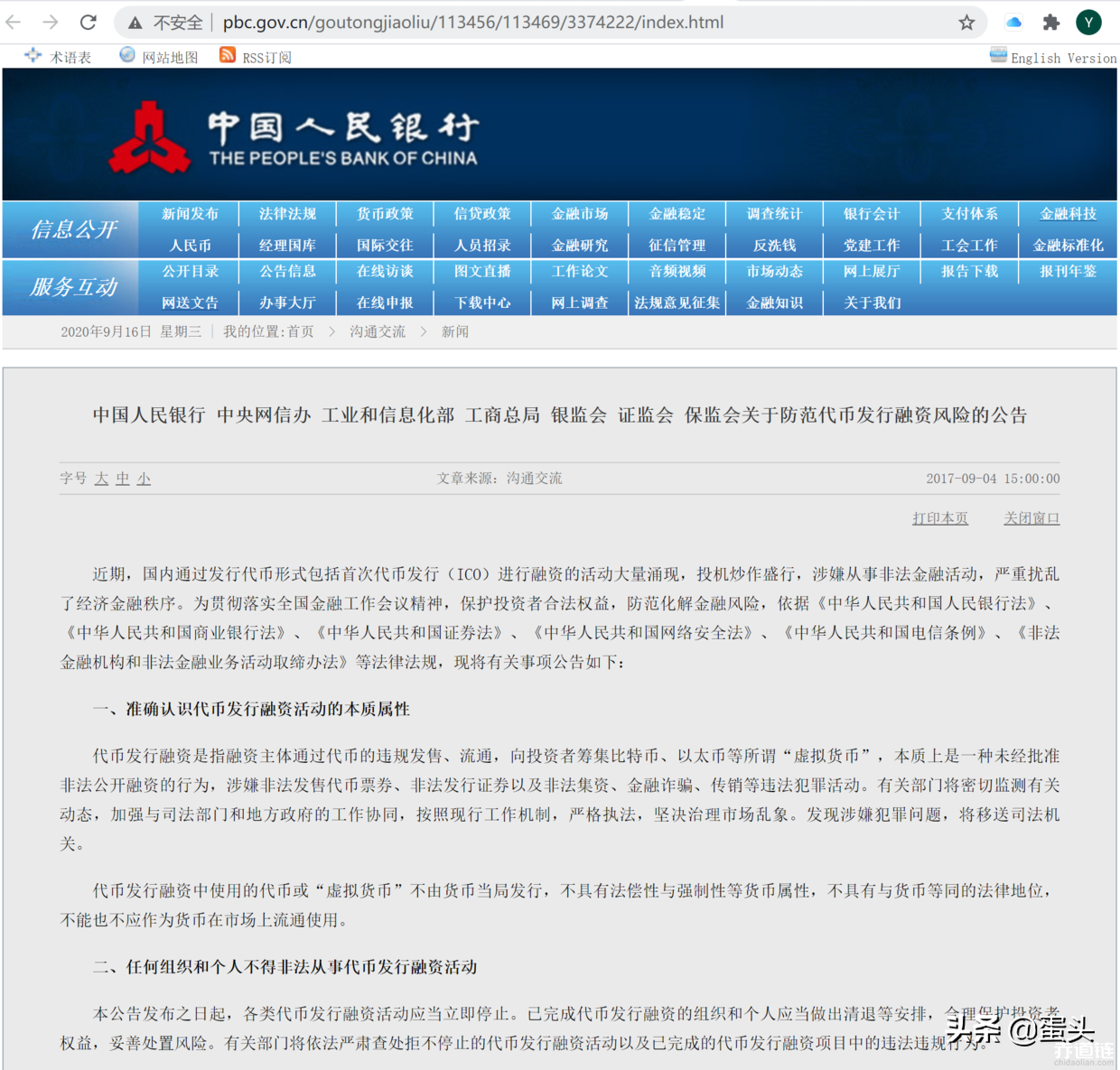Open the RSS订阅 link
The height and width of the screenshot is (1070, 1120).
pyautogui.click(x=266, y=58)
